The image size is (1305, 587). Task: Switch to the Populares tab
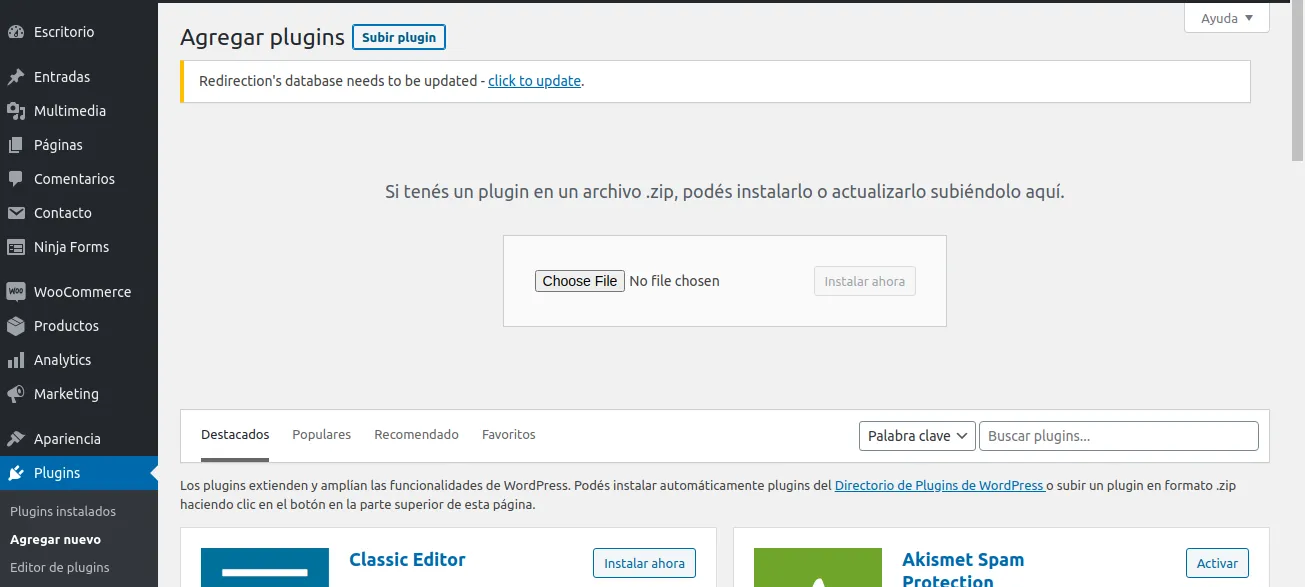pos(322,435)
